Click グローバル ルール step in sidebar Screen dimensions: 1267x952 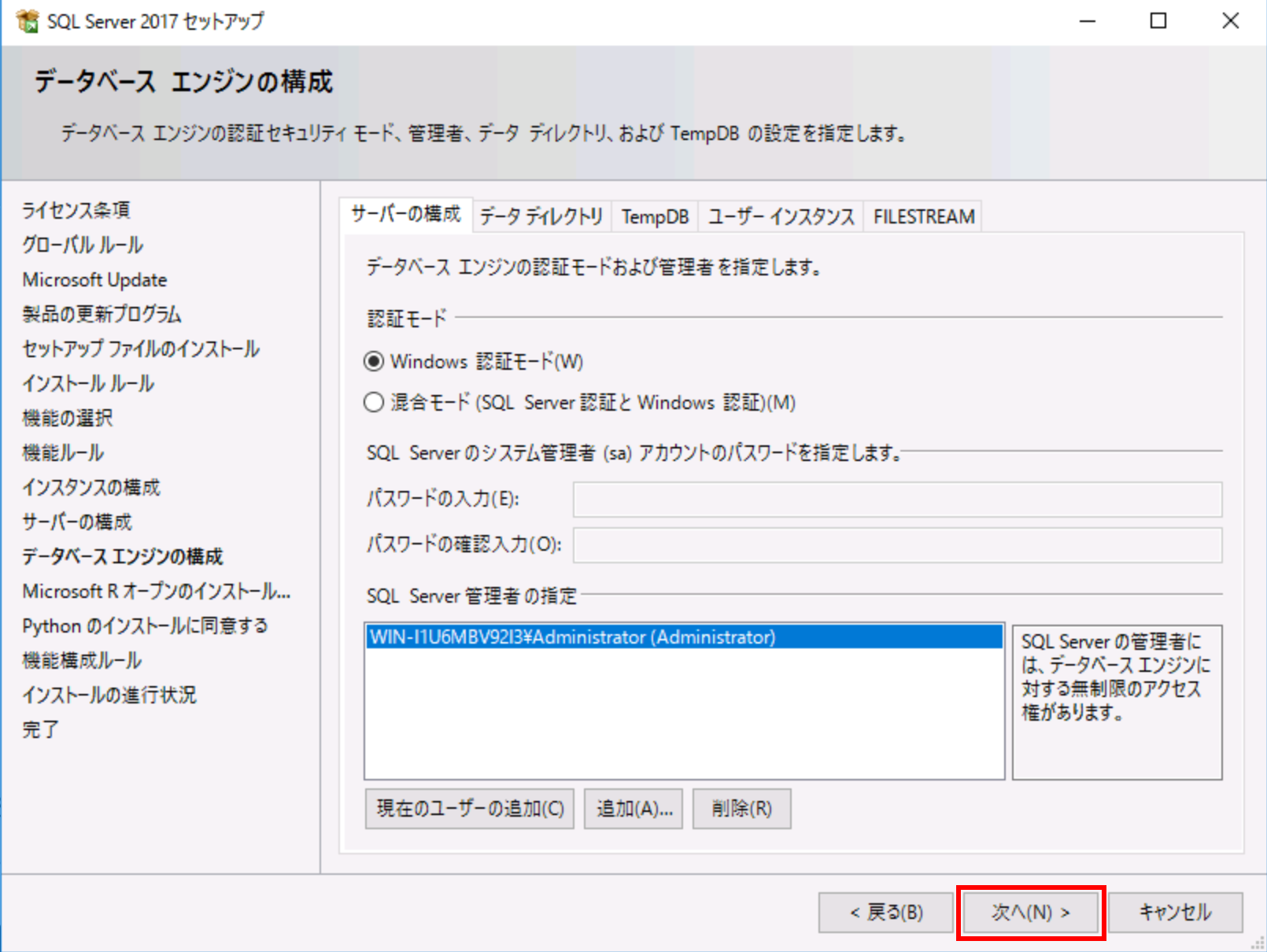pos(83,245)
